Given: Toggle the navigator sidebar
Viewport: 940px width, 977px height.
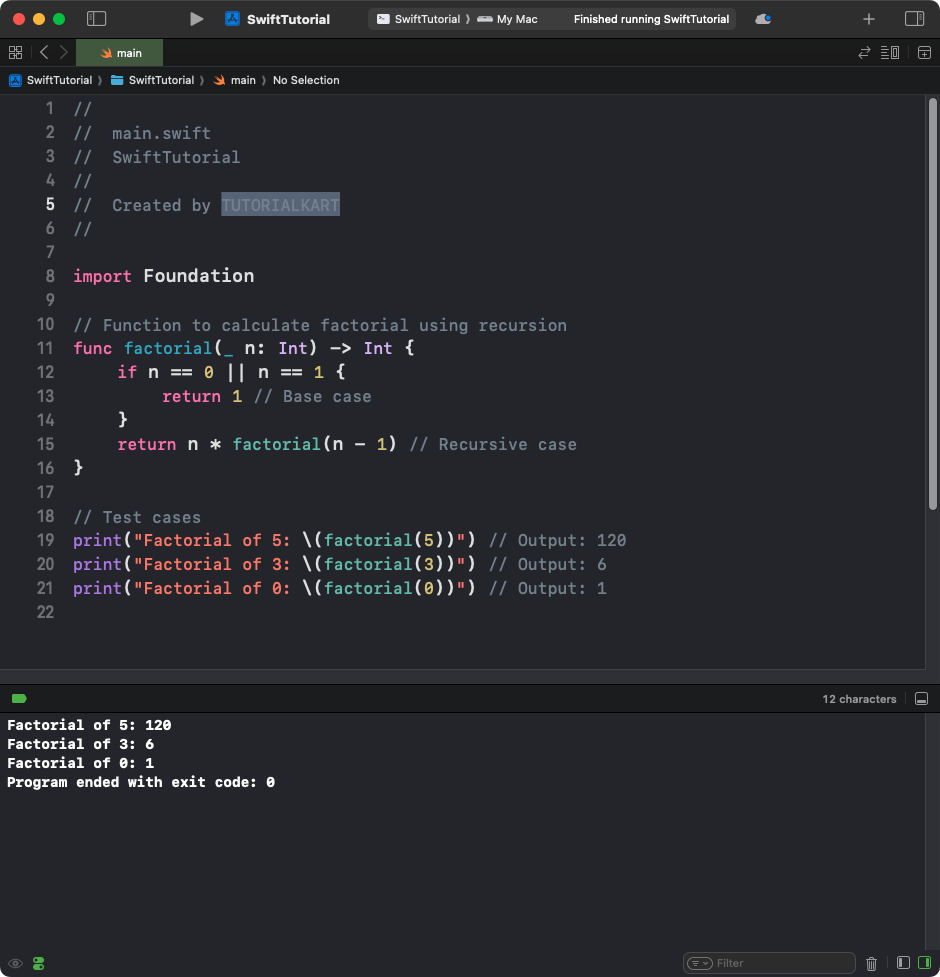Looking at the screenshot, I should coord(97,19).
